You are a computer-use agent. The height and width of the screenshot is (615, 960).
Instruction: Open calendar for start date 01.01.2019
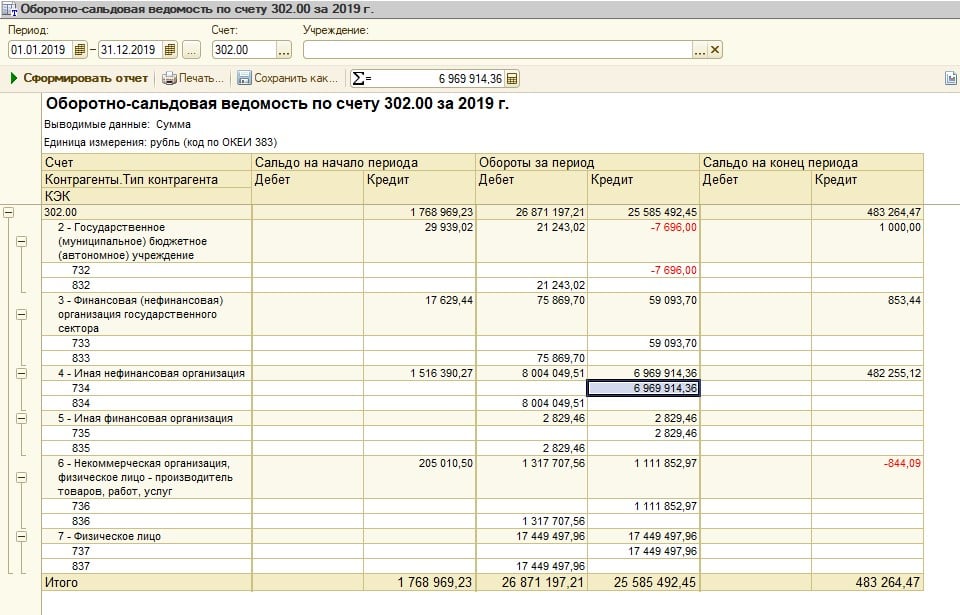click(x=80, y=50)
